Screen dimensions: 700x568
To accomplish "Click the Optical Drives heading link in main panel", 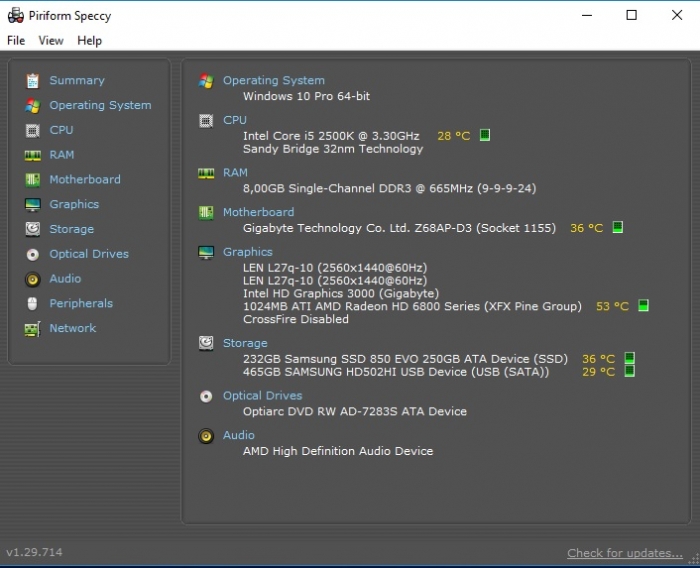I will coord(262,396).
